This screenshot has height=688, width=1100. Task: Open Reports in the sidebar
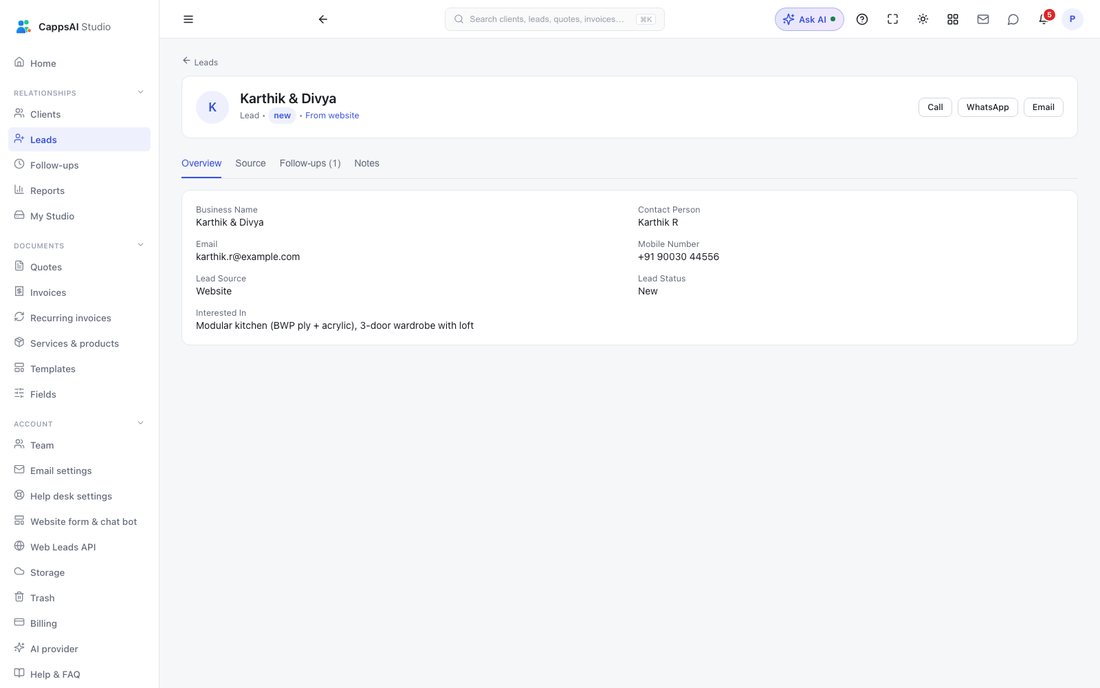coord(79,191)
